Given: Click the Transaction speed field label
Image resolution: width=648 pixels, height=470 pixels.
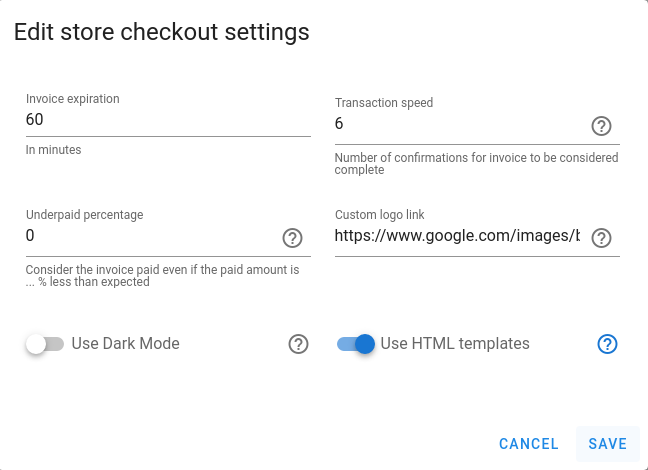Looking at the screenshot, I should 384,103.
